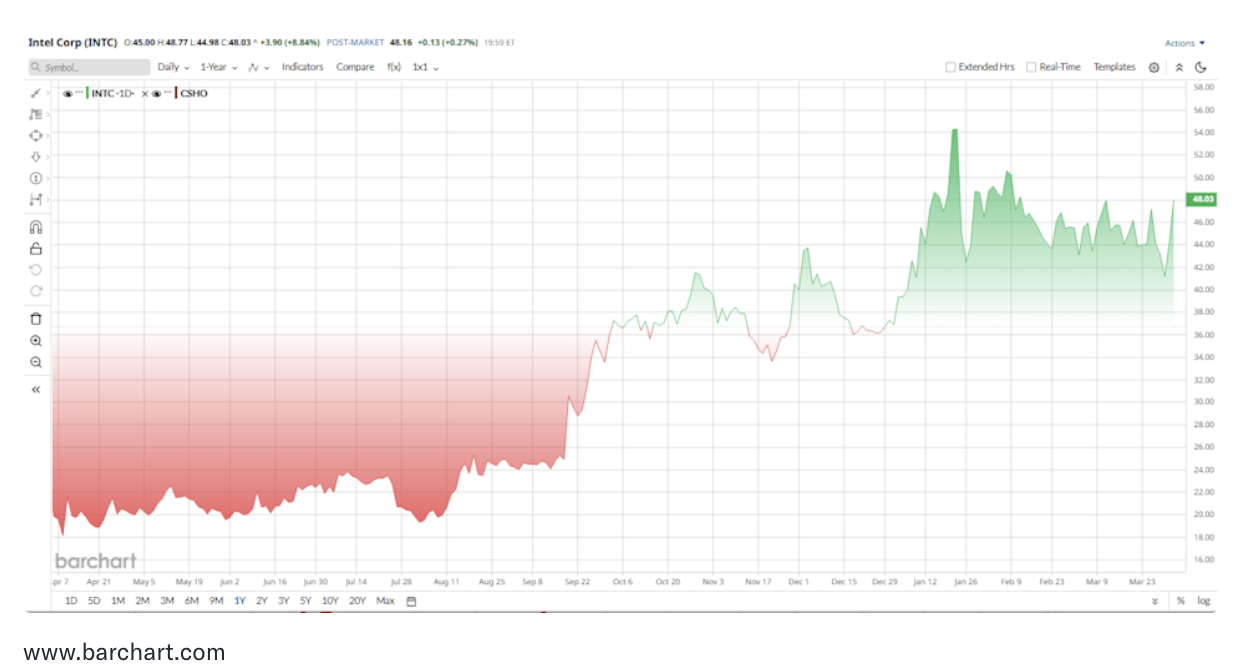Collapse the left drawing toolbar
The width and height of the screenshot is (1248, 672).
coord(36,389)
